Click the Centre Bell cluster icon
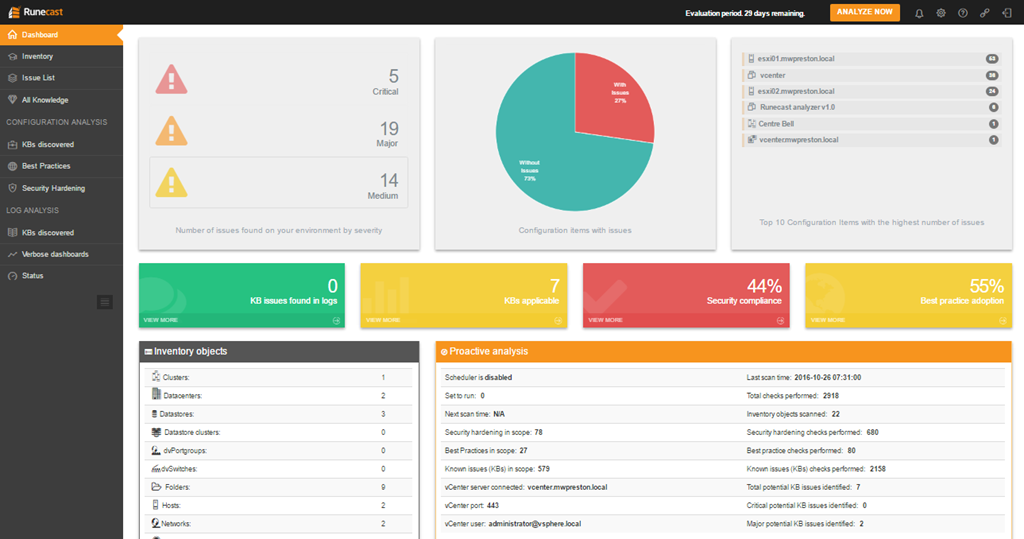Viewport: 1024px width, 539px height. click(752, 123)
